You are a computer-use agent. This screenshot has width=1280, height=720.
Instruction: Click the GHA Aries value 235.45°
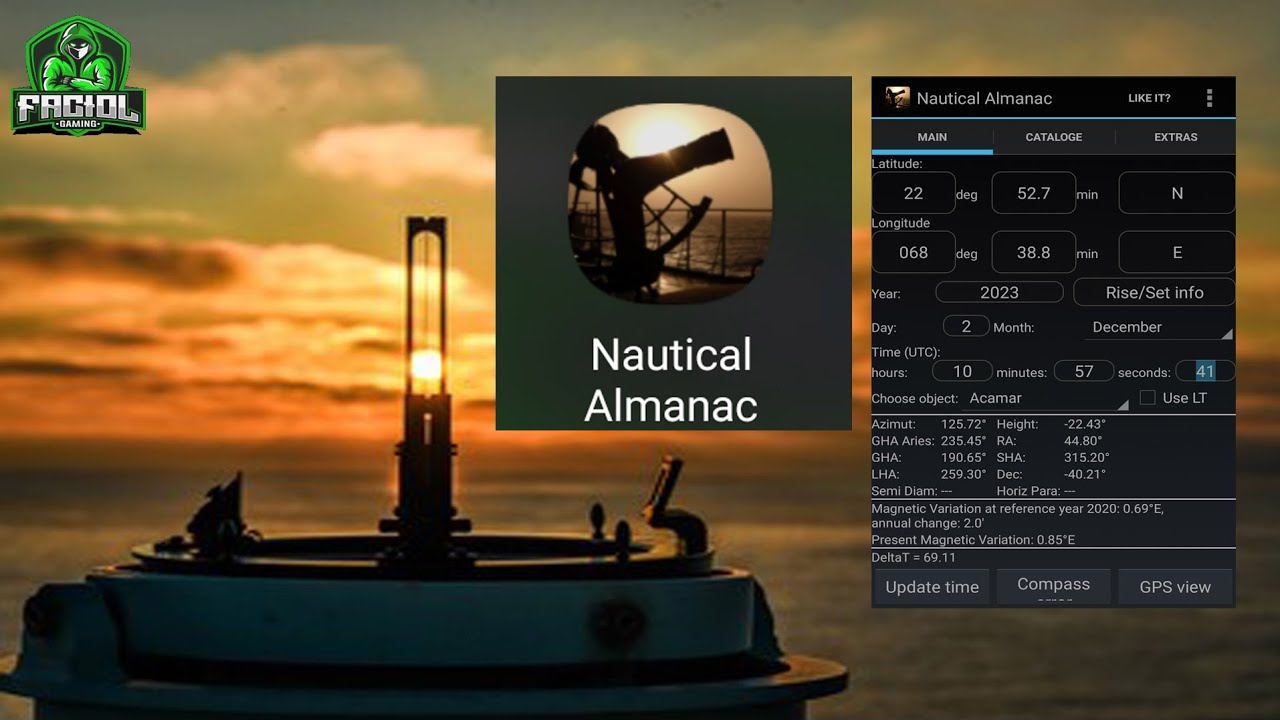pos(964,441)
